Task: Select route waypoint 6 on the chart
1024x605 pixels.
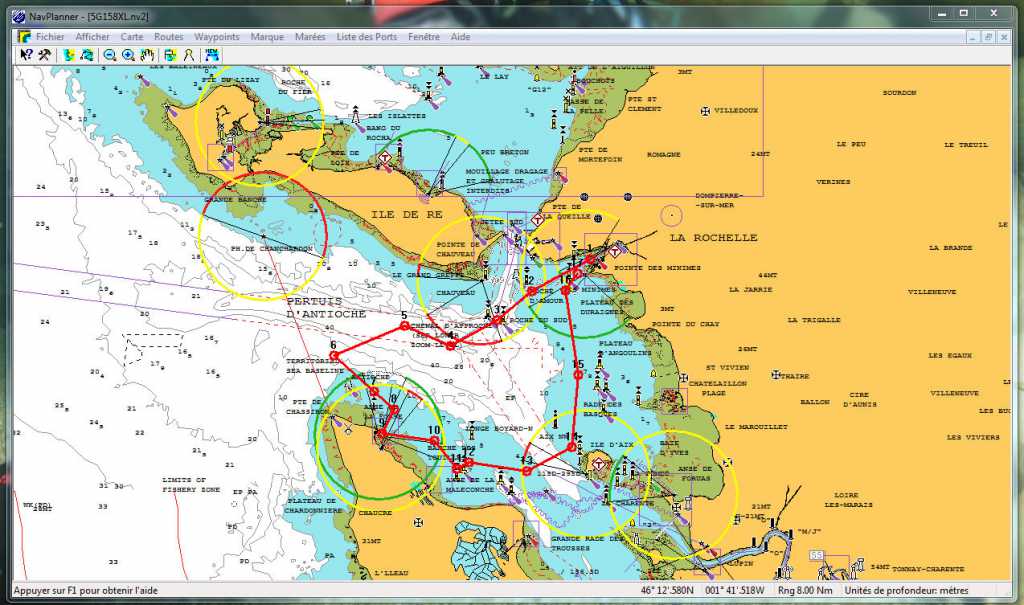Action: click(x=334, y=355)
